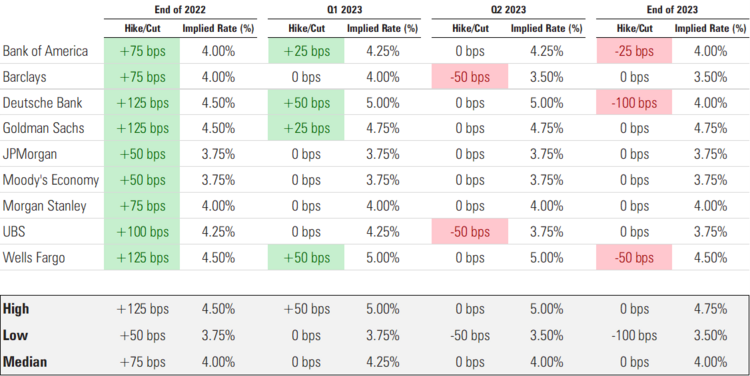Click the High summary row label
This screenshot has width=750, height=376.
click(x=16, y=309)
